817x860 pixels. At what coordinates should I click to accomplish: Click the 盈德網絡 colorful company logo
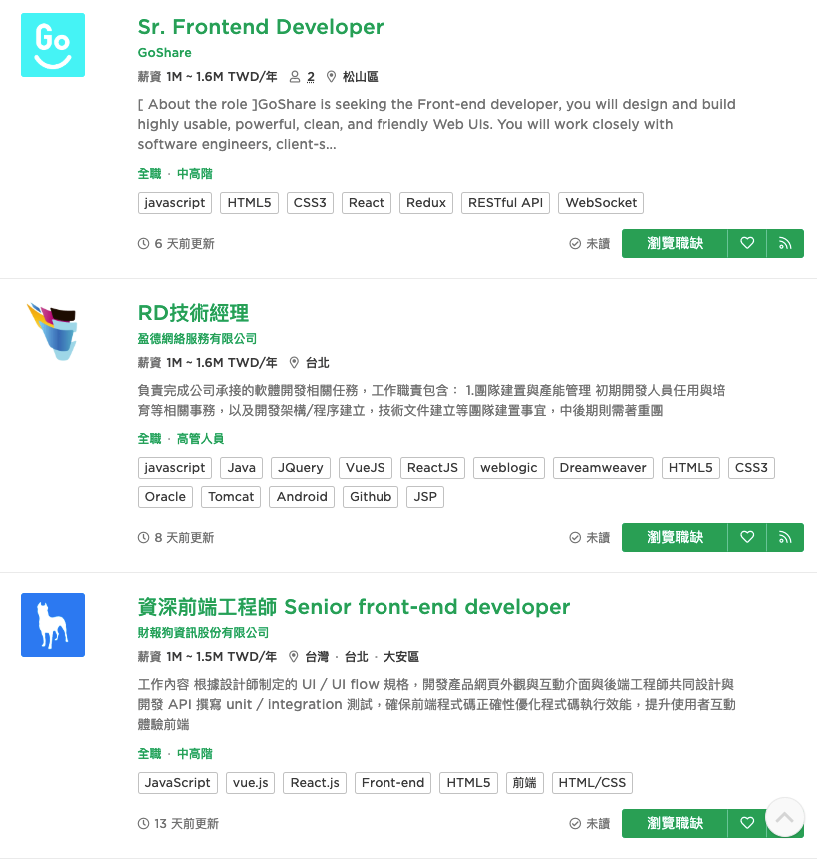(x=53, y=331)
